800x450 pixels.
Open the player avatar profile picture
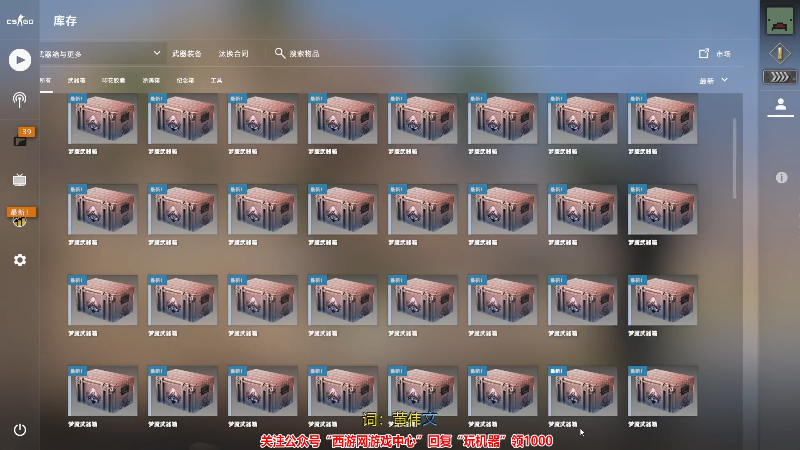[x=780, y=21]
